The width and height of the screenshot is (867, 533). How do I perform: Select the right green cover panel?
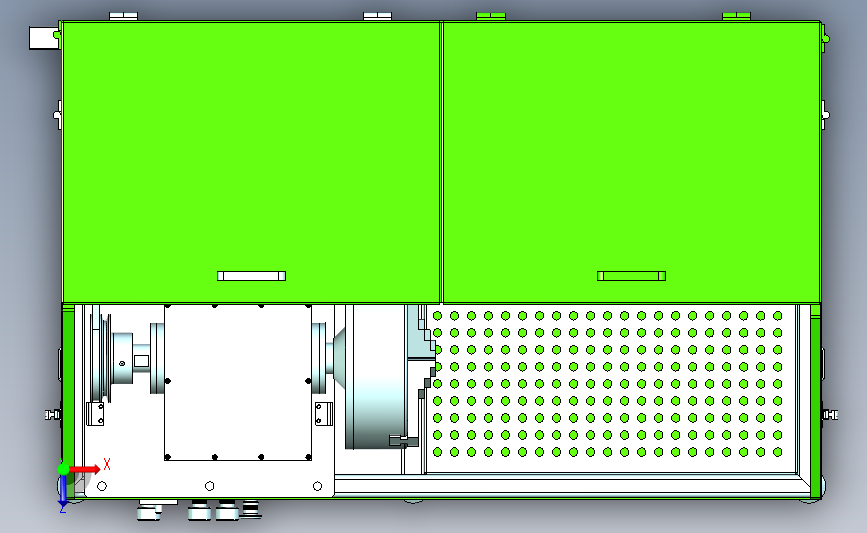[x=631, y=162]
